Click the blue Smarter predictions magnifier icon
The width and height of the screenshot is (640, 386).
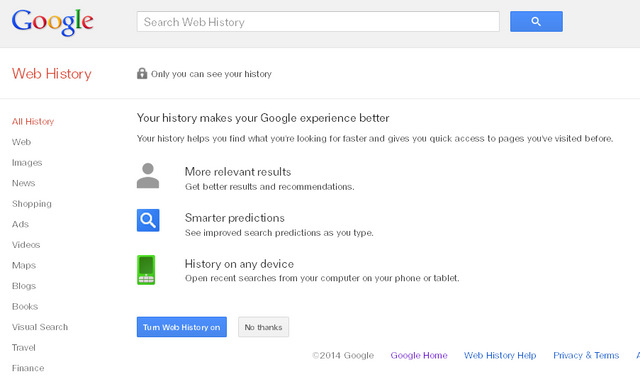[x=148, y=220]
